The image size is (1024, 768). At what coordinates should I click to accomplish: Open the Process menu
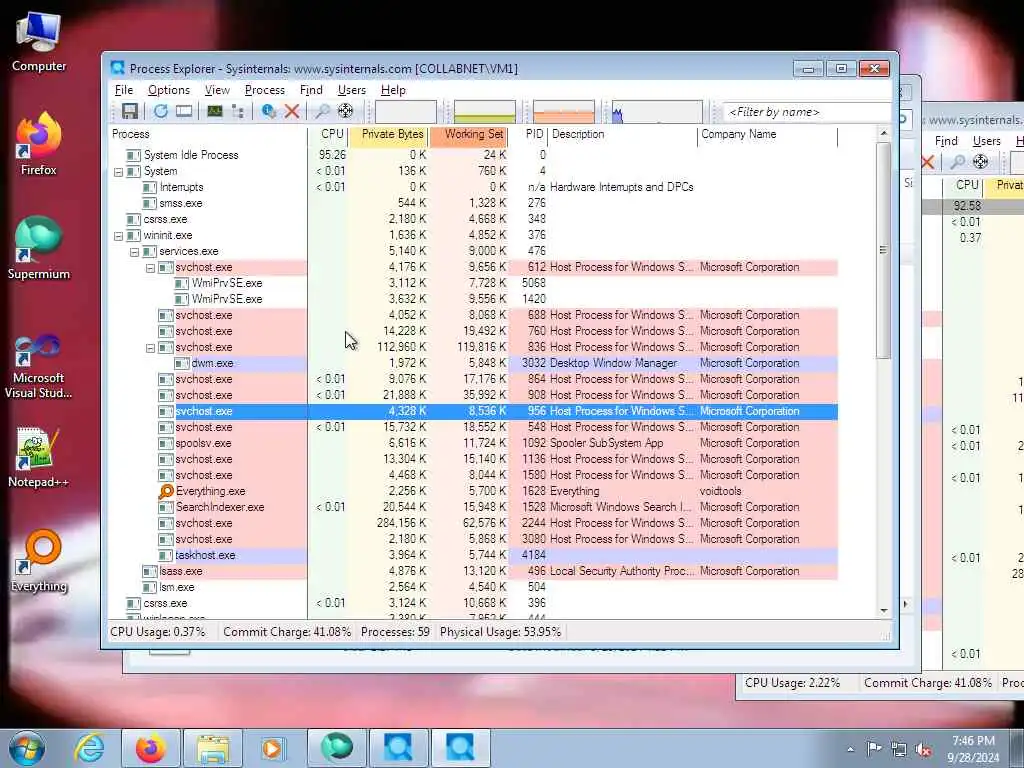[264, 90]
